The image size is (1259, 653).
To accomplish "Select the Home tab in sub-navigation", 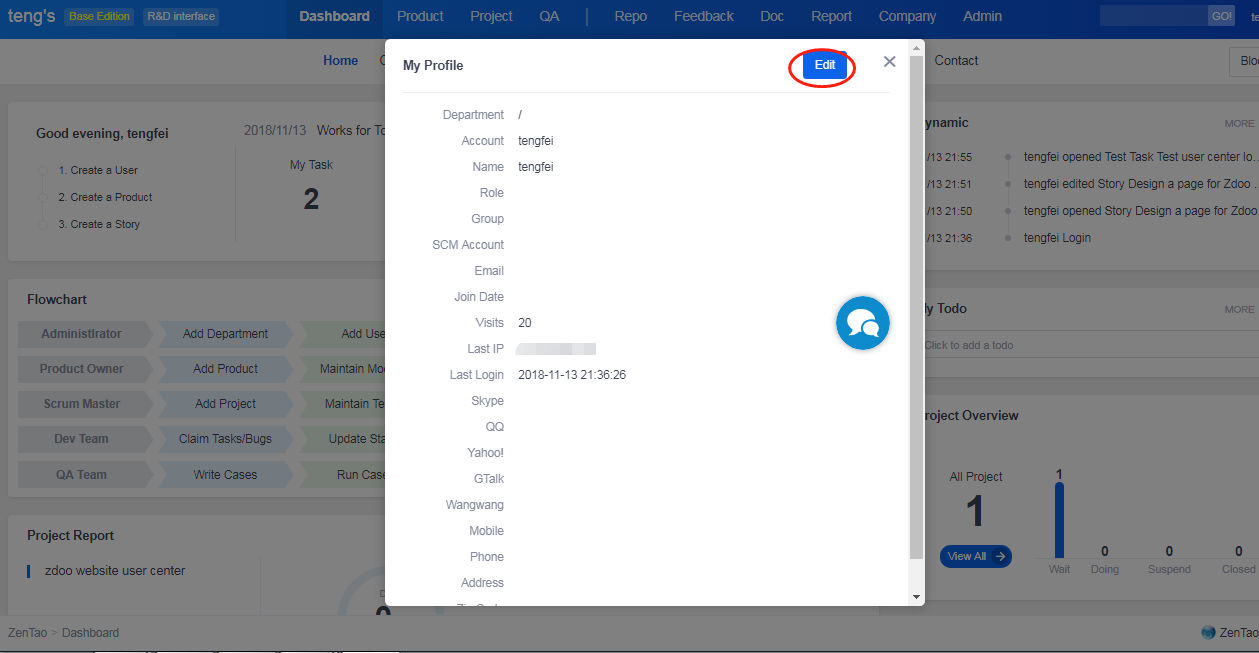I will tap(340, 61).
